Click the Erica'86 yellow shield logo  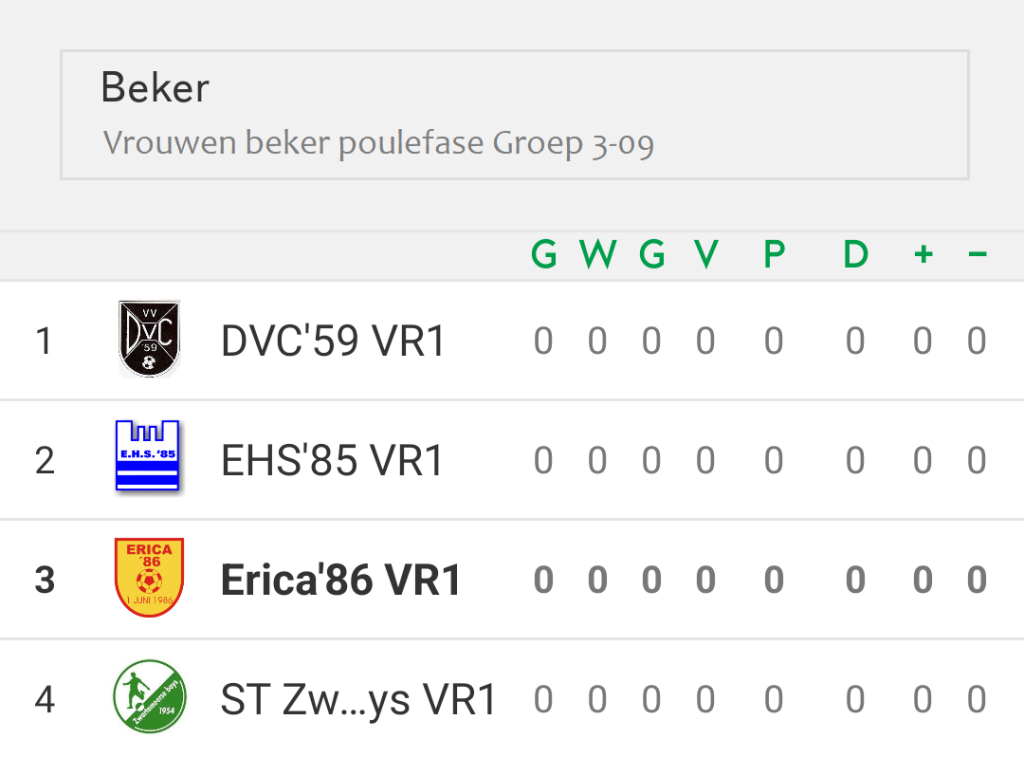pyautogui.click(x=149, y=577)
